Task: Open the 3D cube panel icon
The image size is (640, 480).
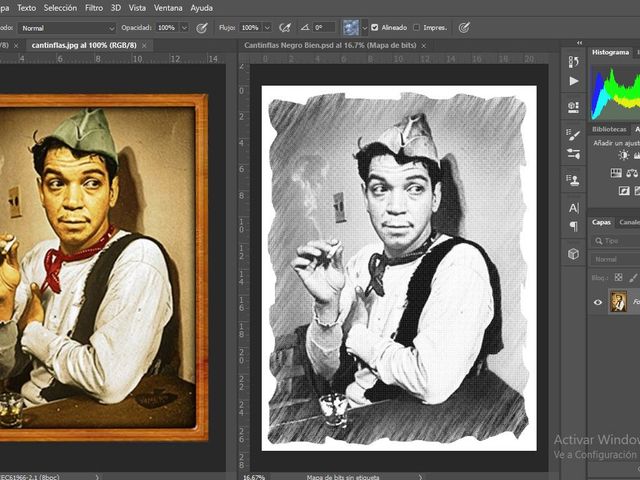Action: coord(573,254)
